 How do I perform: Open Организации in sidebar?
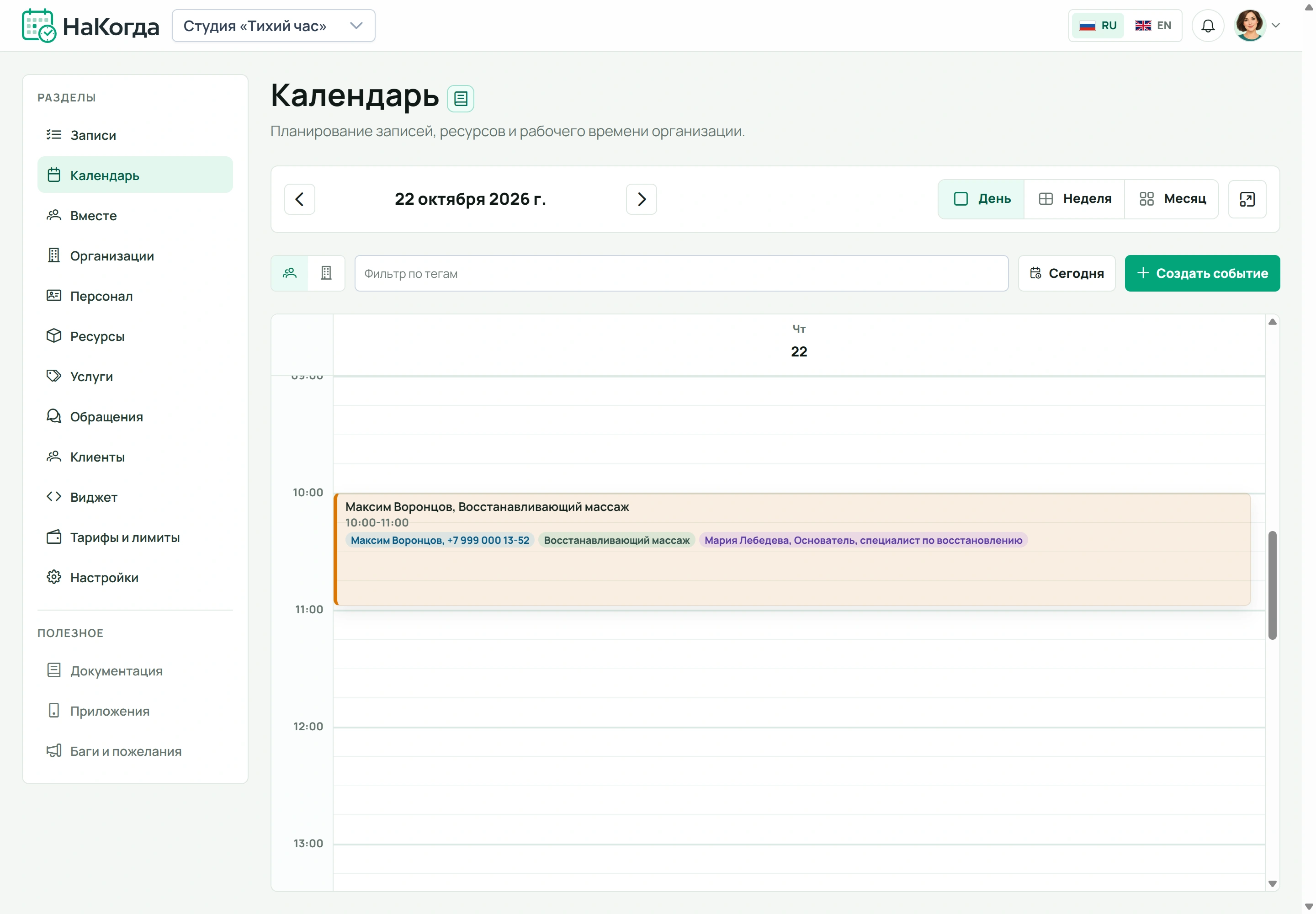[135, 255]
